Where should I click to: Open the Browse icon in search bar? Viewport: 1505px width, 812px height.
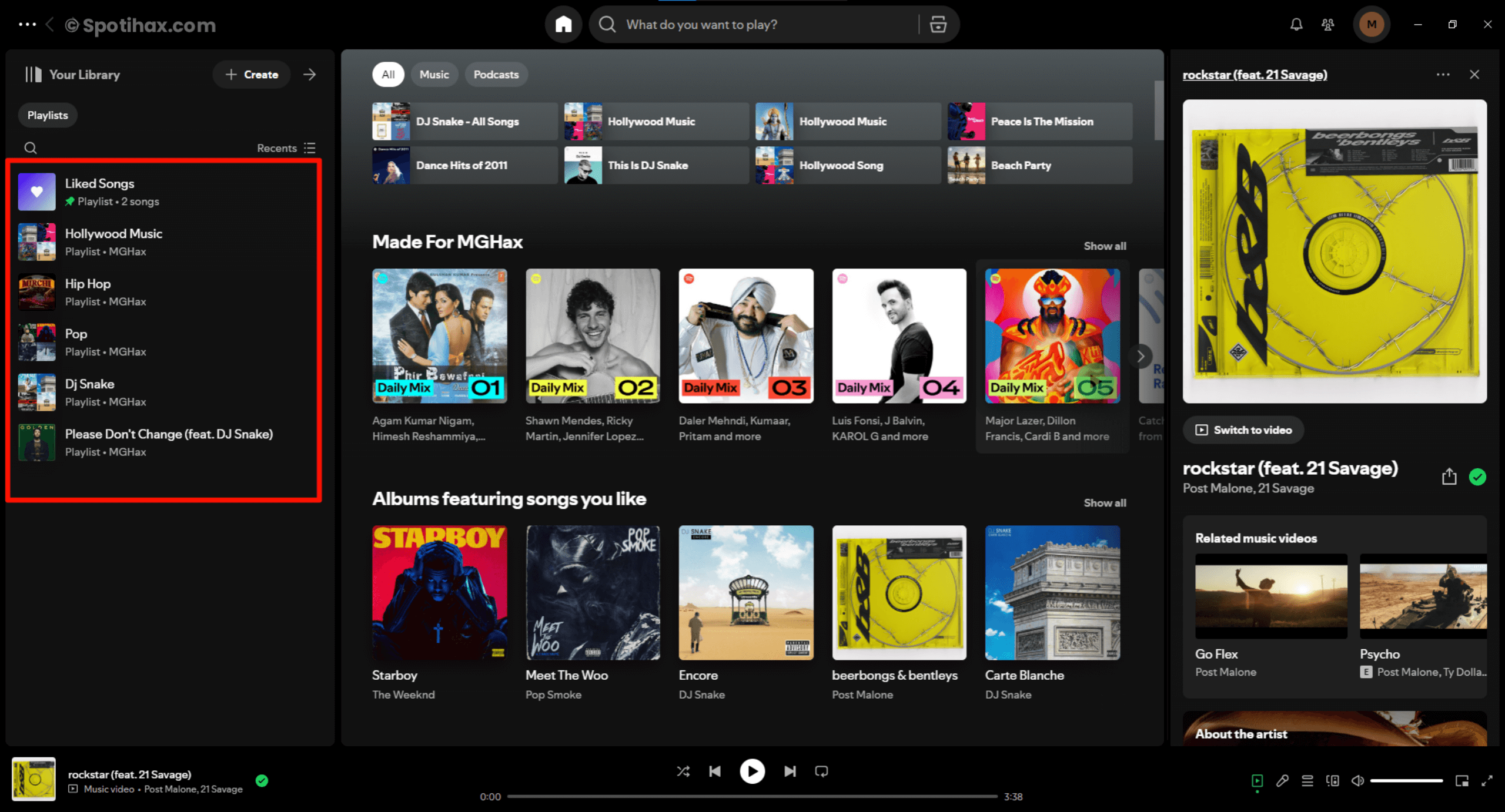coord(938,24)
